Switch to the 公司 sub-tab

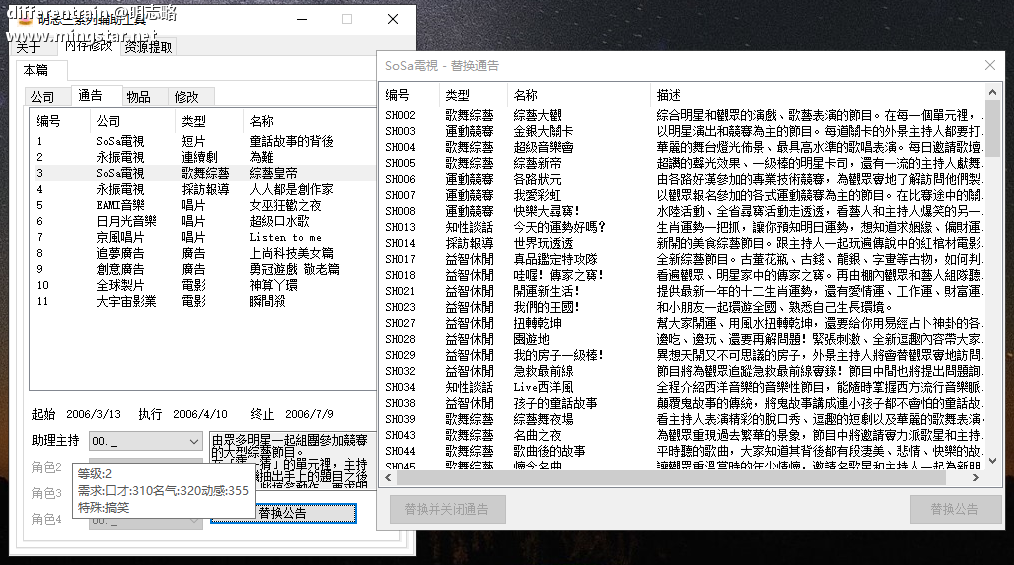(42, 97)
